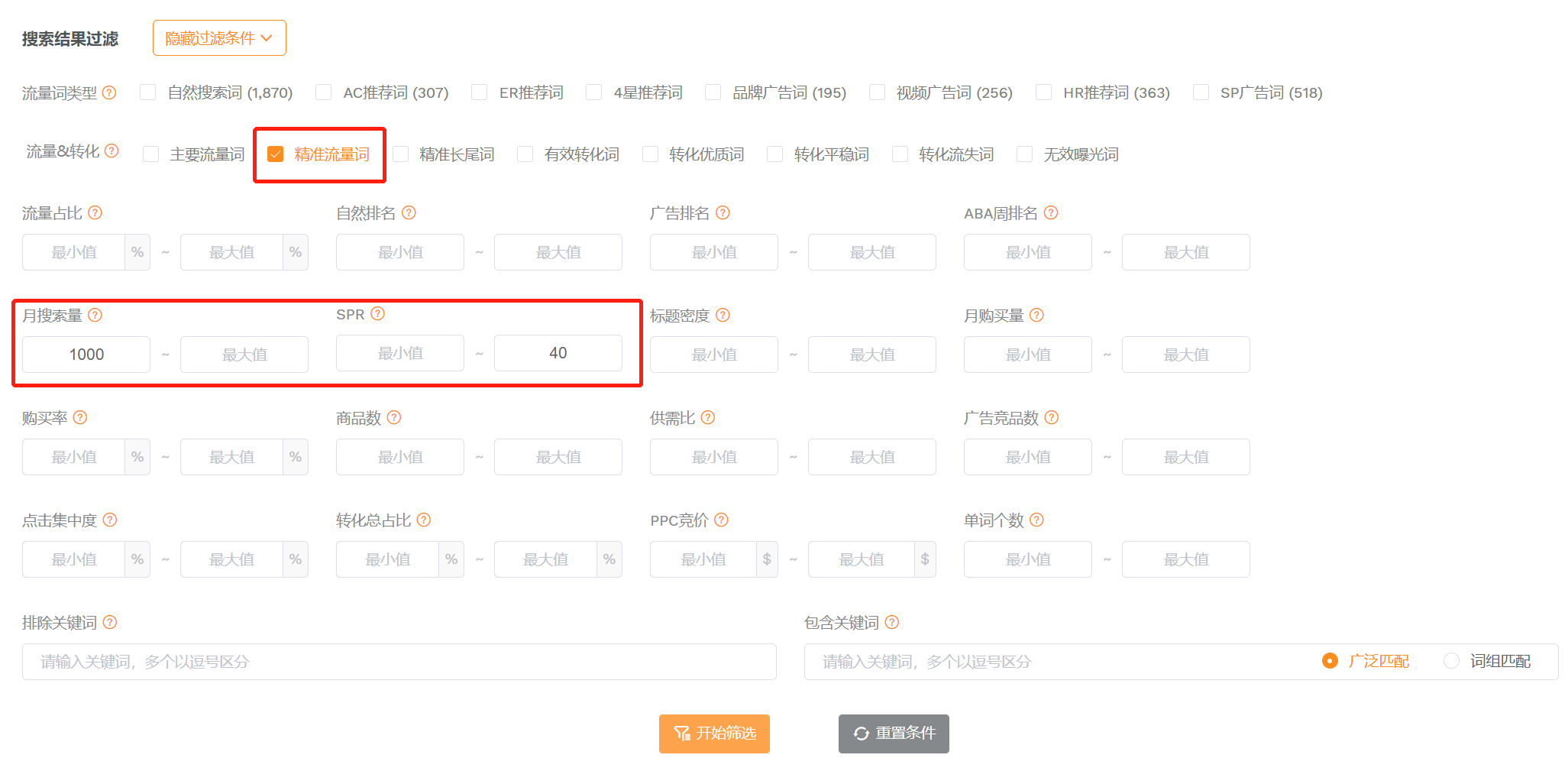The height and width of the screenshot is (771, 1568).
Task: Collapse filters via 隐藏过滤条件 dropdown
Action: (x=219, y=38)
